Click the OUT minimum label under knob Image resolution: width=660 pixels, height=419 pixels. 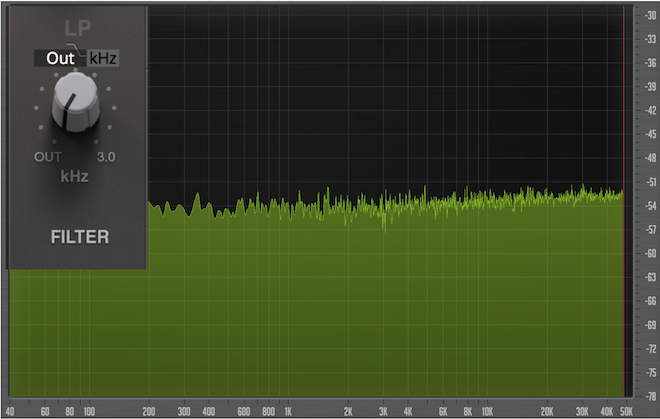pos(48,157)
